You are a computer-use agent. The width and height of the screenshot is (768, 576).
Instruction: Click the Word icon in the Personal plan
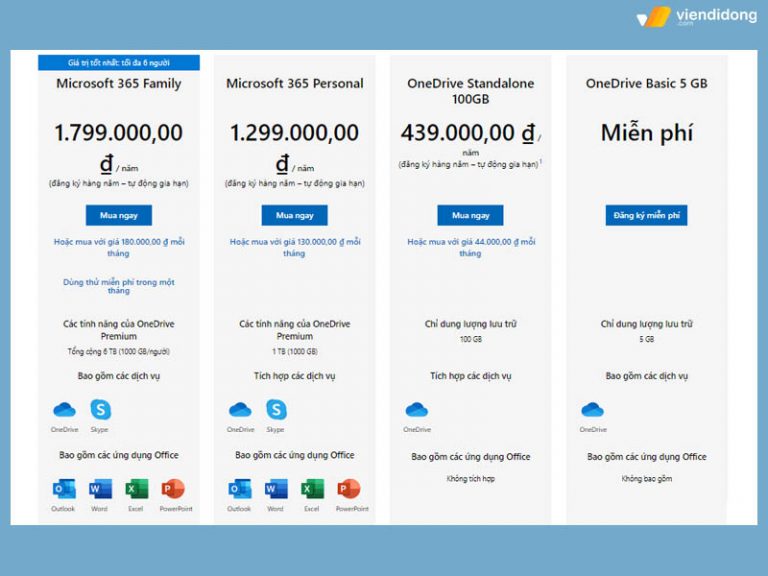[x=276, y=489]
